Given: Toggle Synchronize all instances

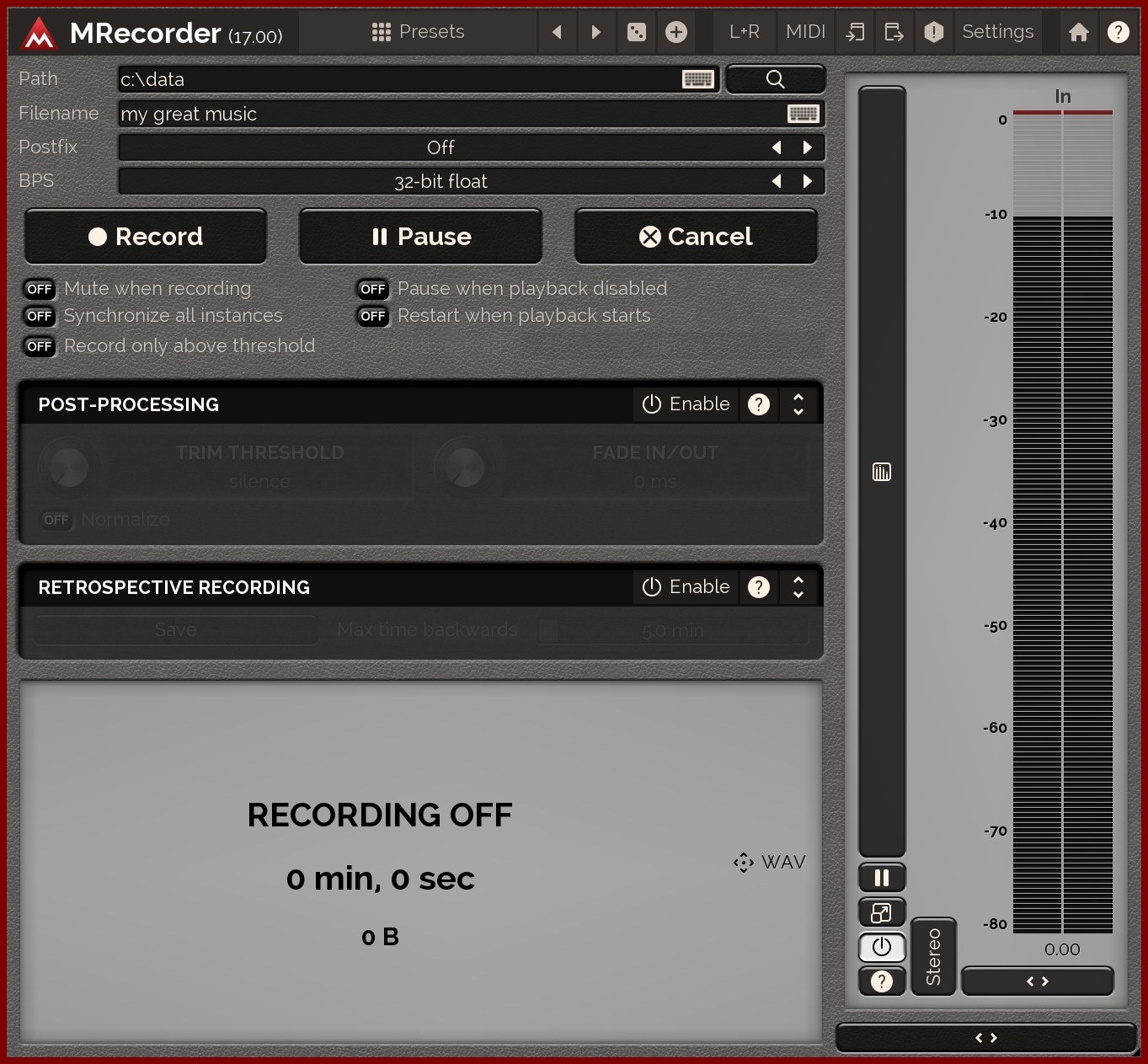Looking at the screenshot, I should [x=40, y=316].
